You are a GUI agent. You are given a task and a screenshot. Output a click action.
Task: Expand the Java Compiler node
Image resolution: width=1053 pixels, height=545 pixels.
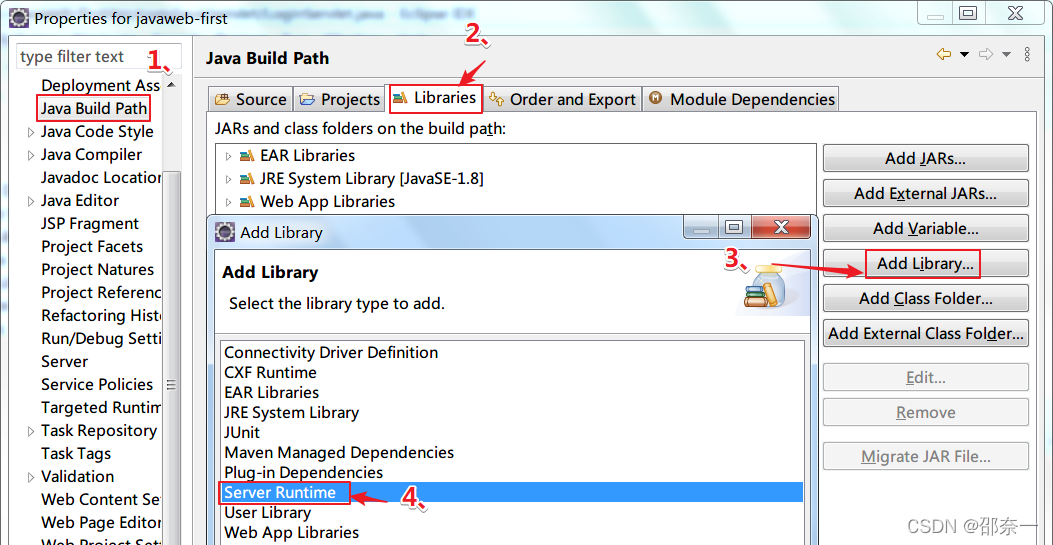click(31, 155)
